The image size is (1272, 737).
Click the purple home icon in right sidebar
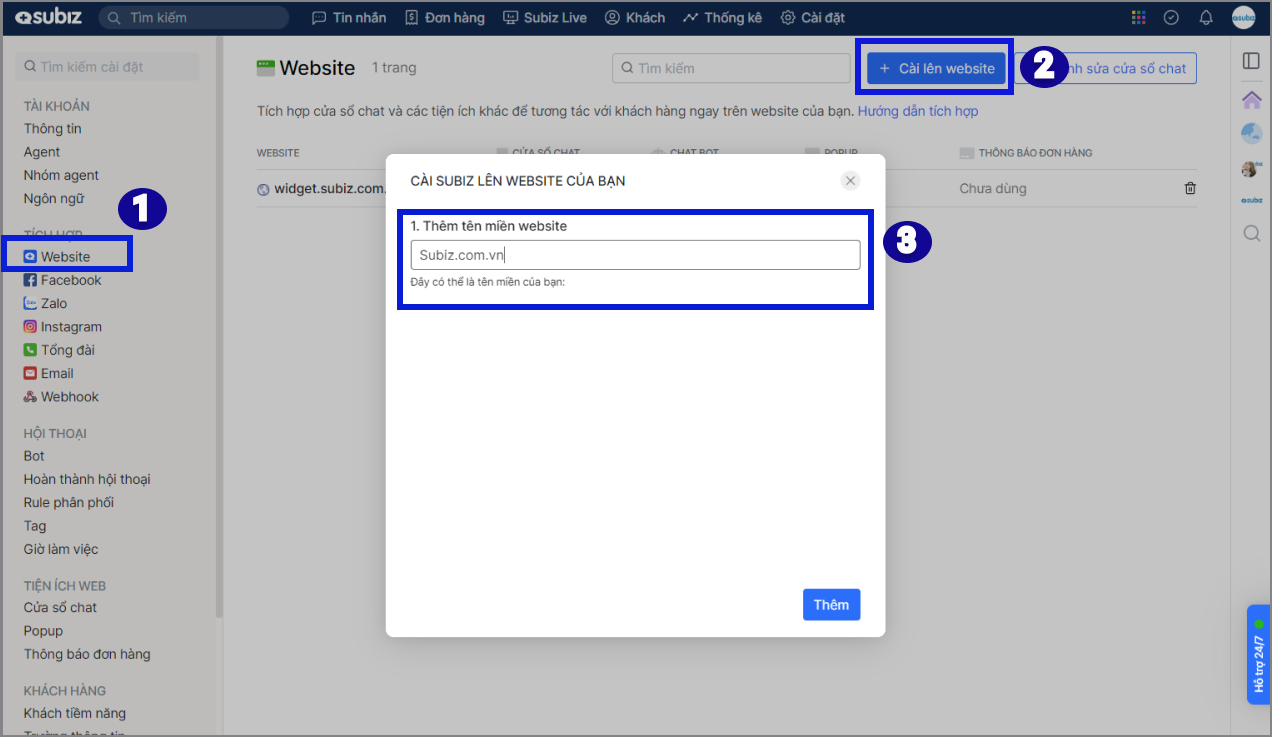click(1251, 100)
